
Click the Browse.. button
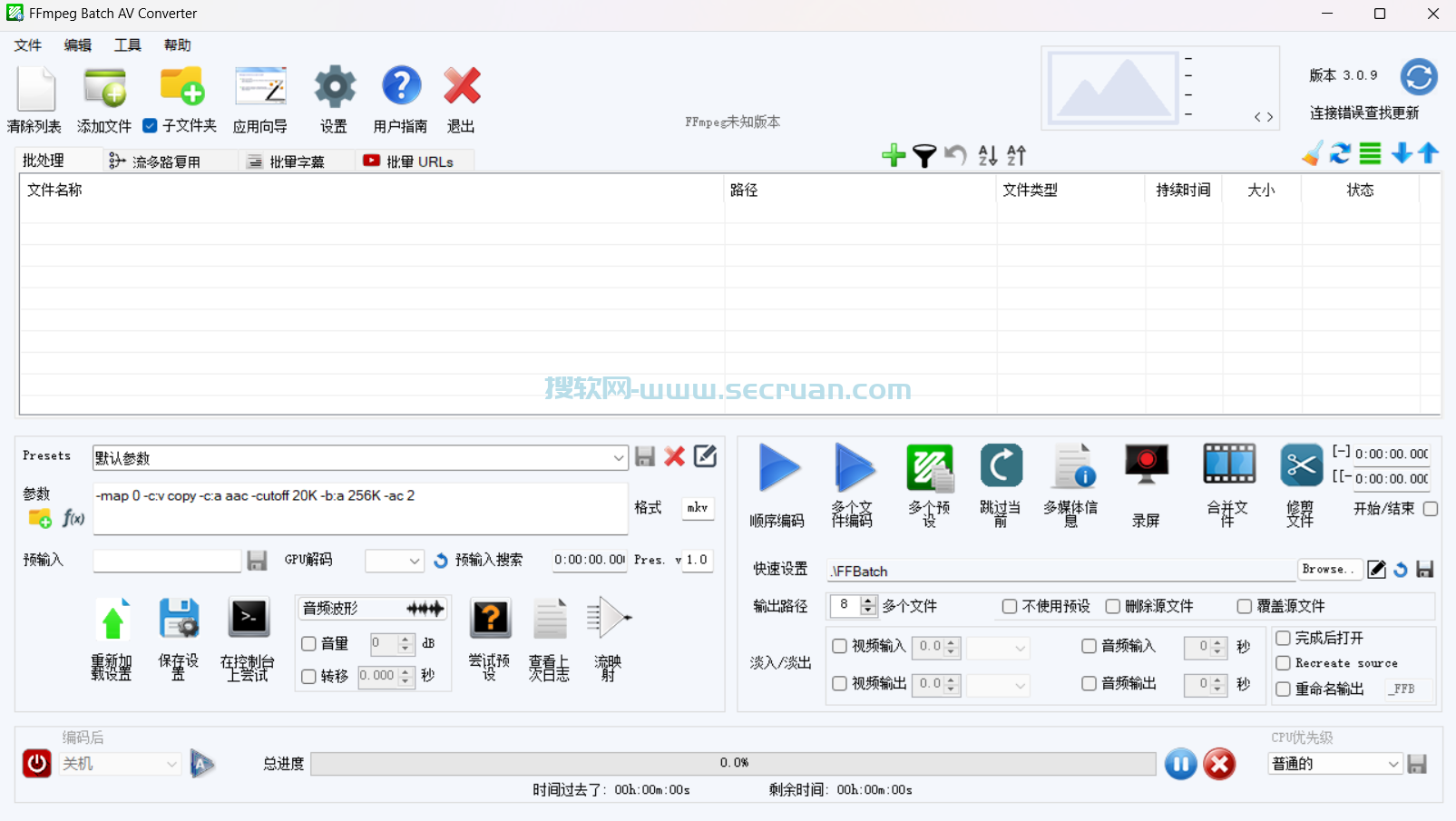tap(1330, 570)
